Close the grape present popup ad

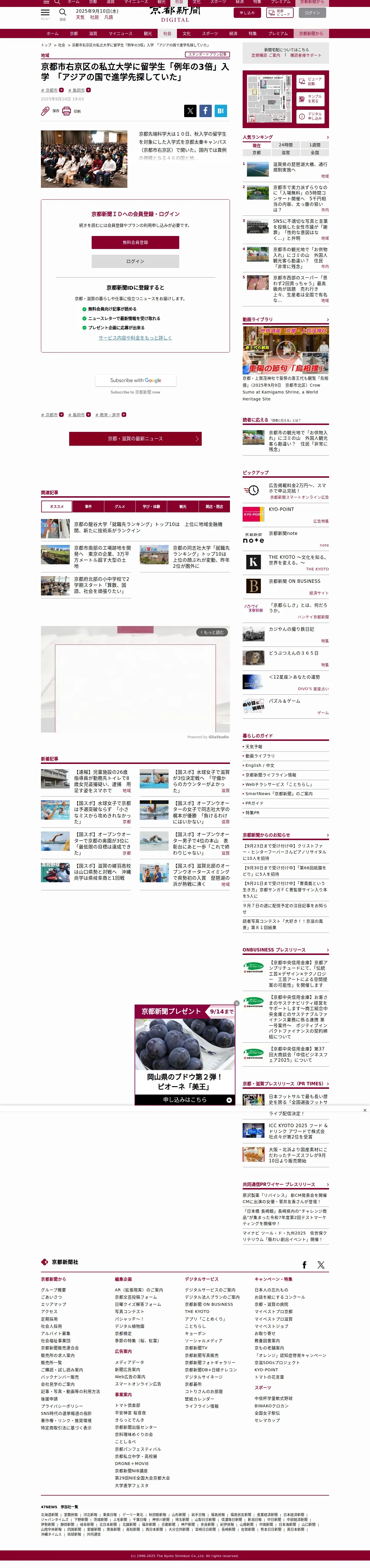click(236, 1003)
